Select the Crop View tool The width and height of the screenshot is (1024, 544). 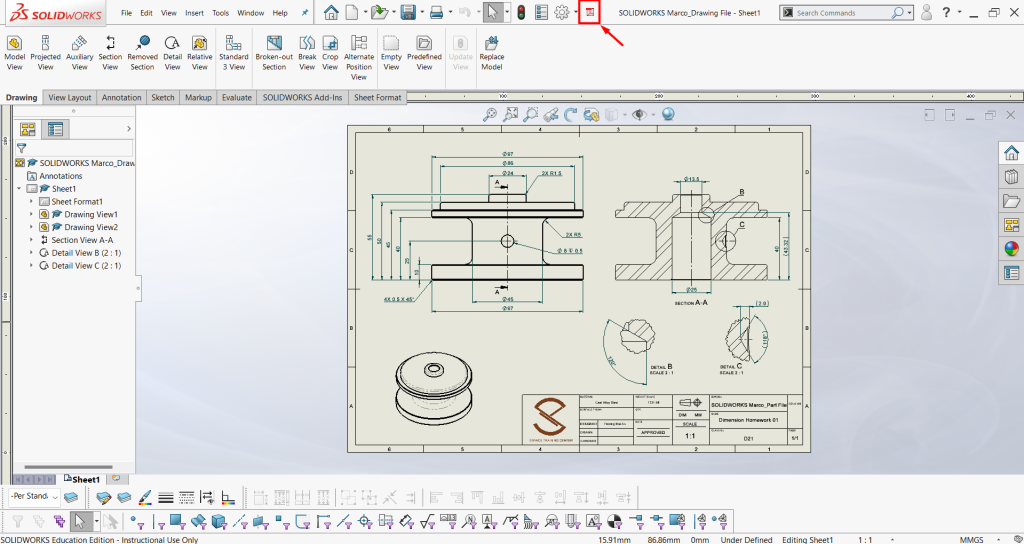[x=330, y=54]
